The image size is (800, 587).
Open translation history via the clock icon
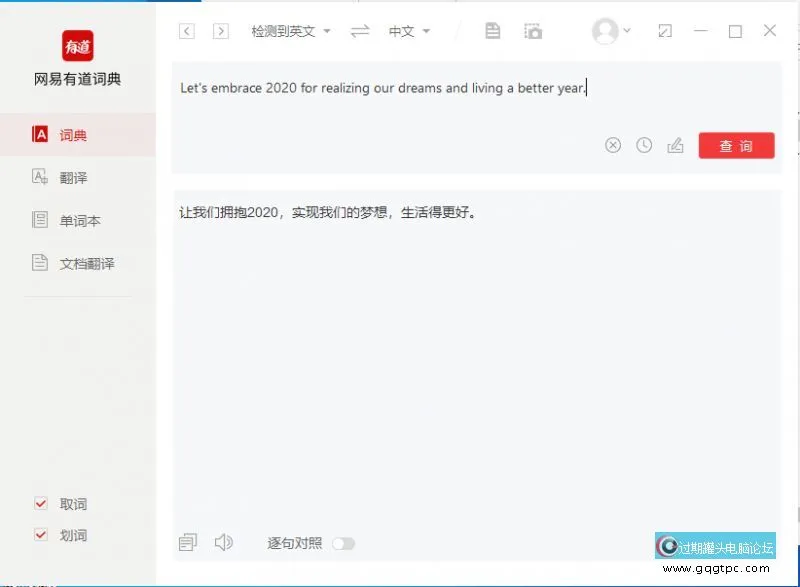pyautogui.click(x=643, y=144)
